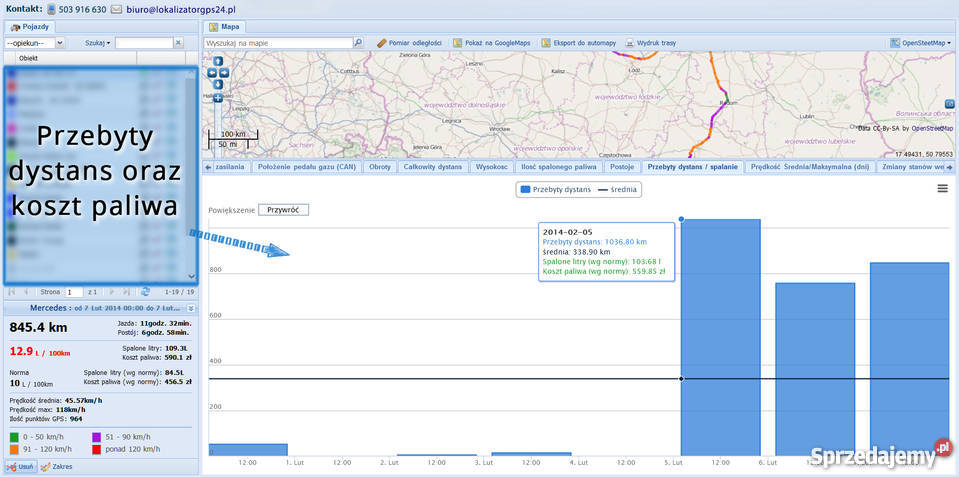The image size is (959, 477).
Task: Open the OpenStreetMap layer dropdown
Action: click(x=920, y=43)
